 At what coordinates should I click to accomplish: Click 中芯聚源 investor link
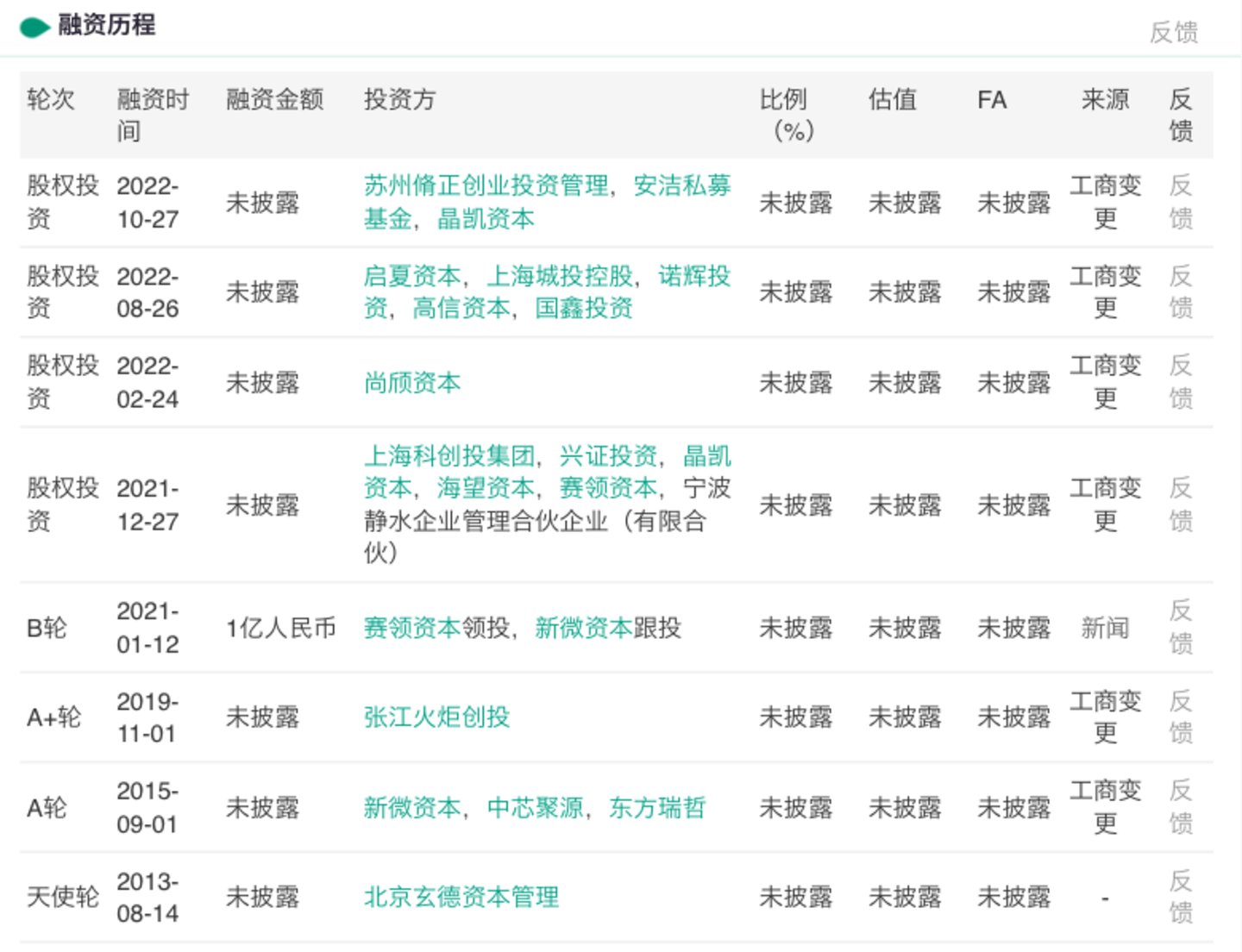coord(535,807)
